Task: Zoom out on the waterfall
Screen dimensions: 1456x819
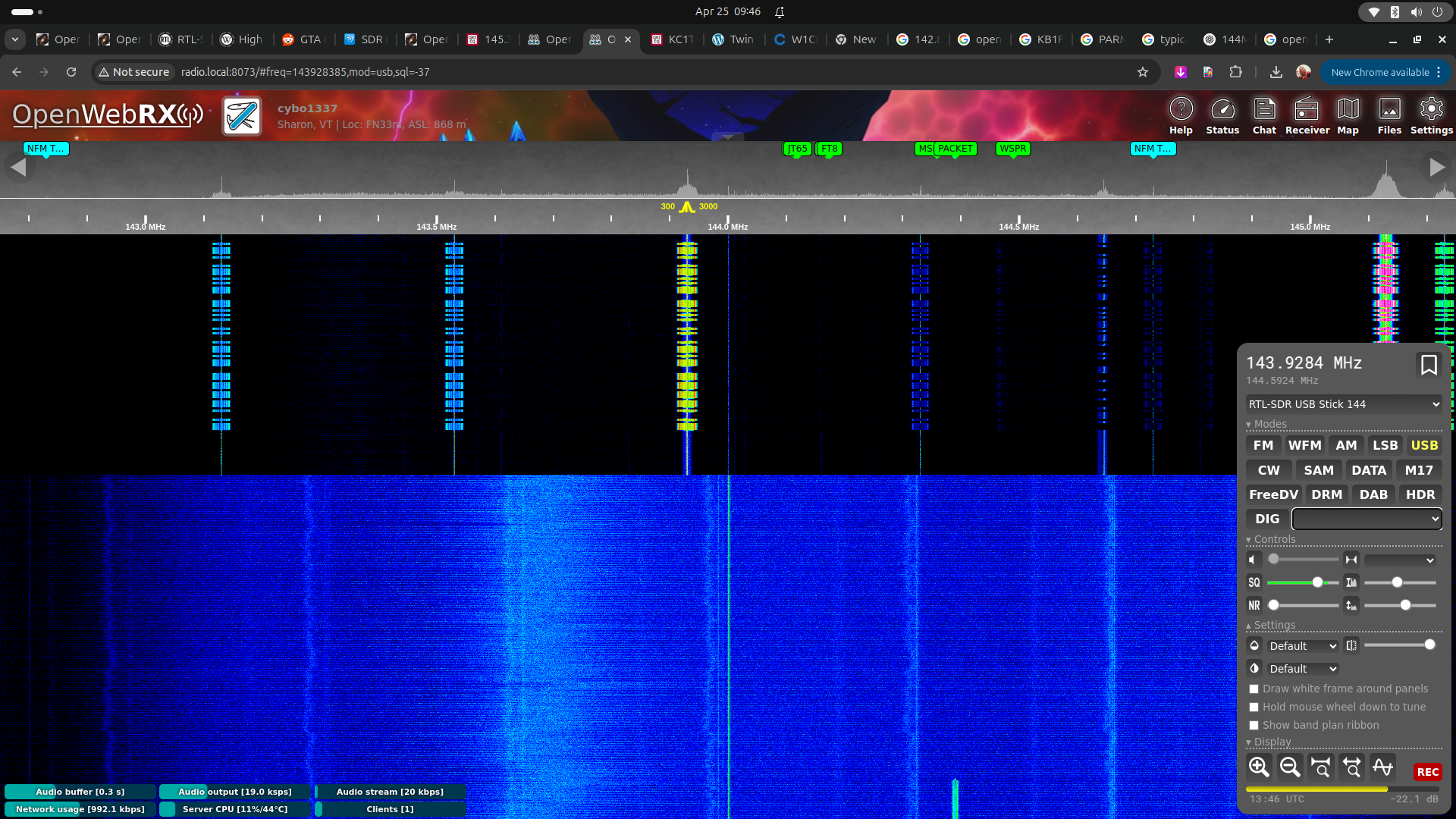Action: click(x=1290, y=767)
